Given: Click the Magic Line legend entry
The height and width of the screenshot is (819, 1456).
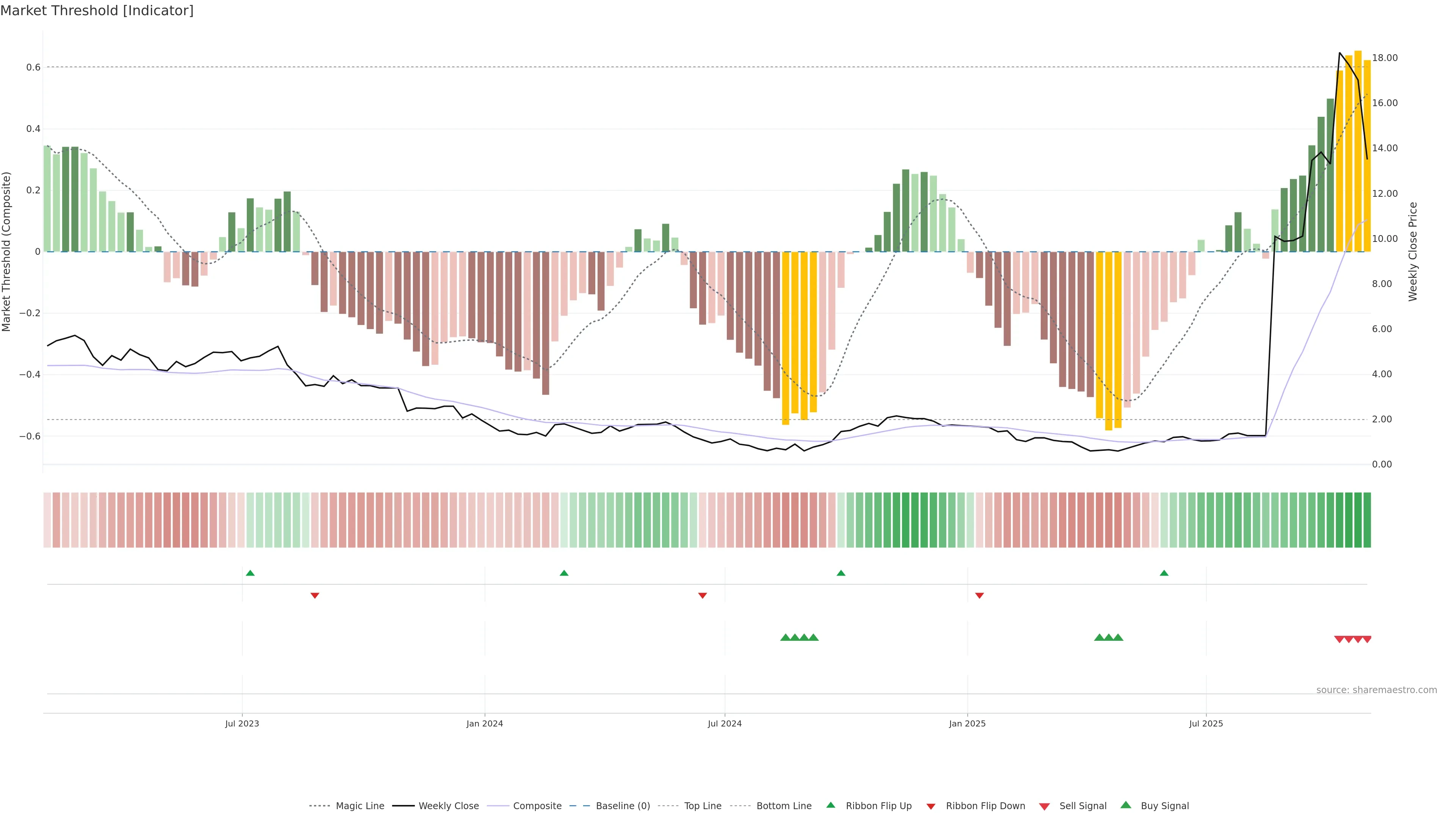Looking at the screenshot, I should click(359, 806).
